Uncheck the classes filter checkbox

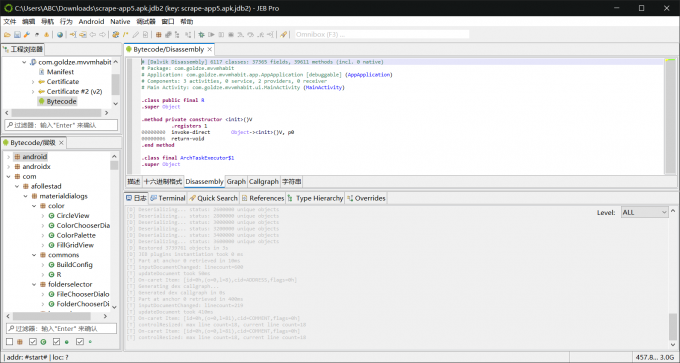coord(33,342)
